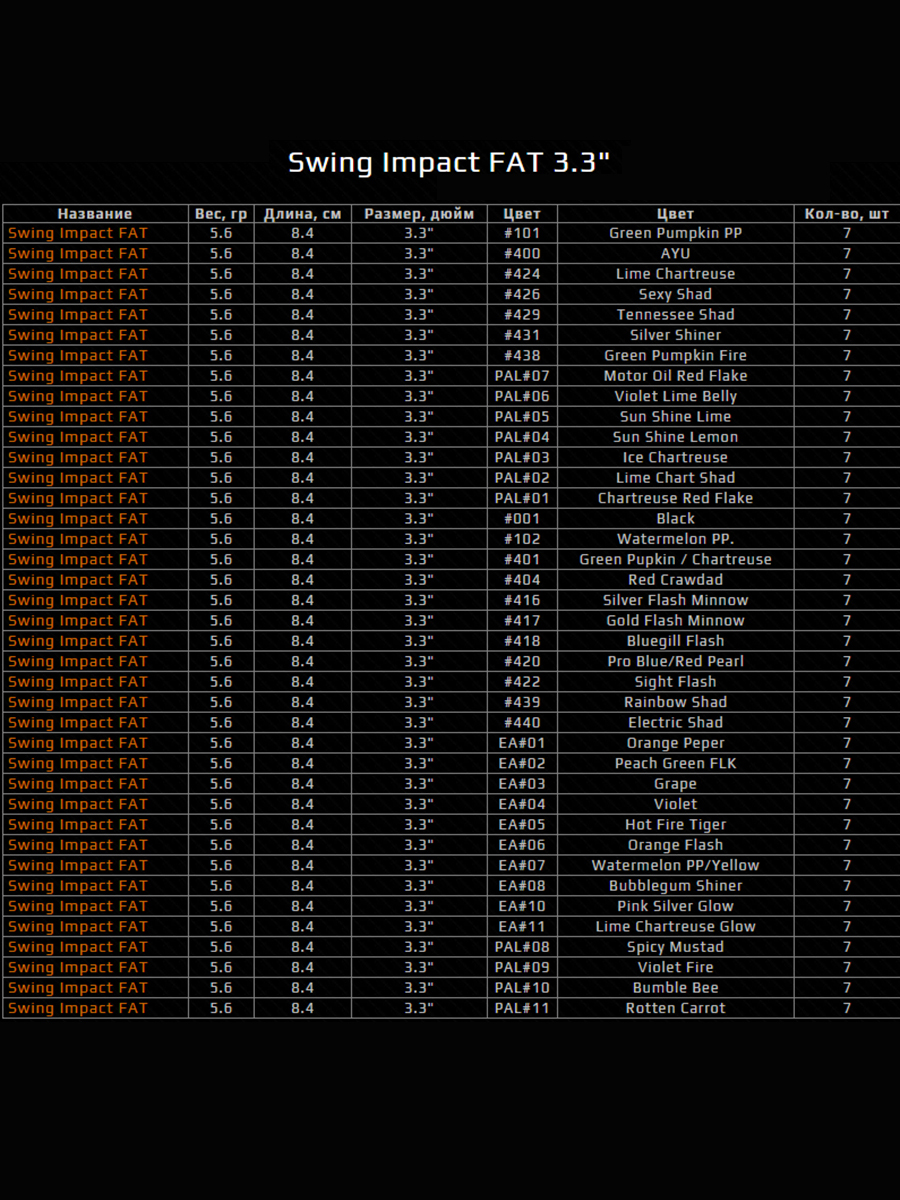This screenshot has width=900, height=1200.
Task: Select the 'Bumble Bee' cell
Action: click(676, 988)
